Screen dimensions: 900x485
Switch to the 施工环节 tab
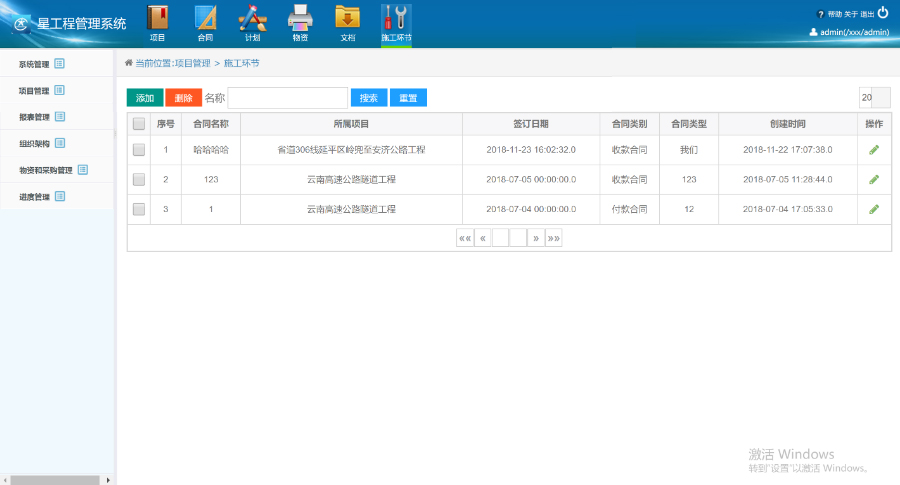[396, 22]
